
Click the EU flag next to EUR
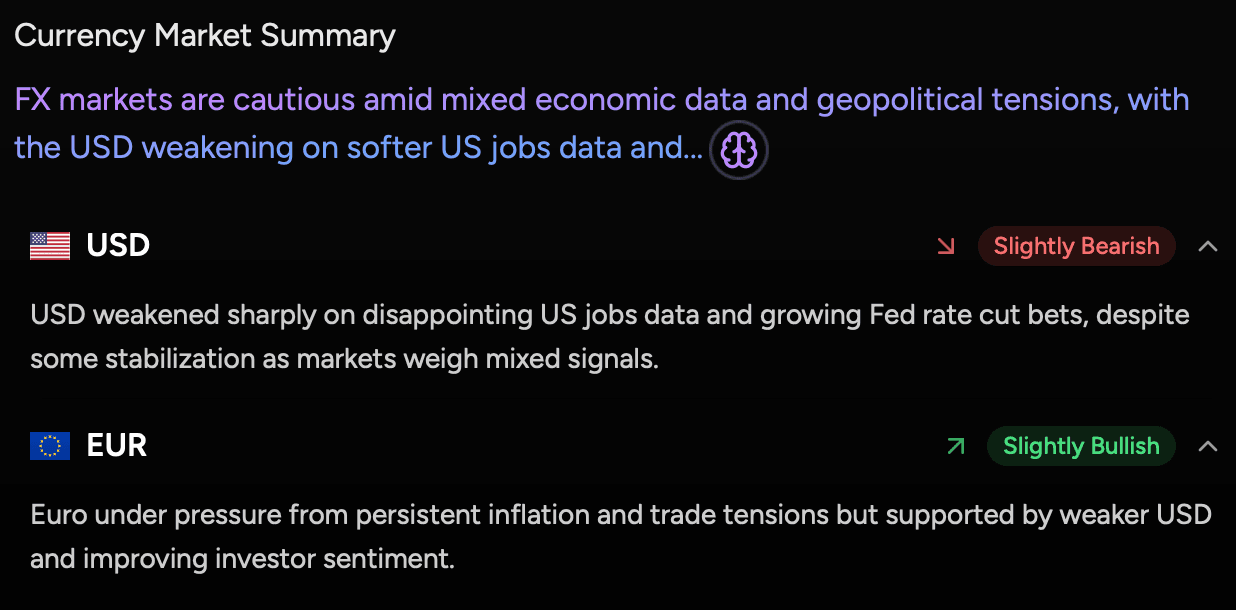coord(49,445)
